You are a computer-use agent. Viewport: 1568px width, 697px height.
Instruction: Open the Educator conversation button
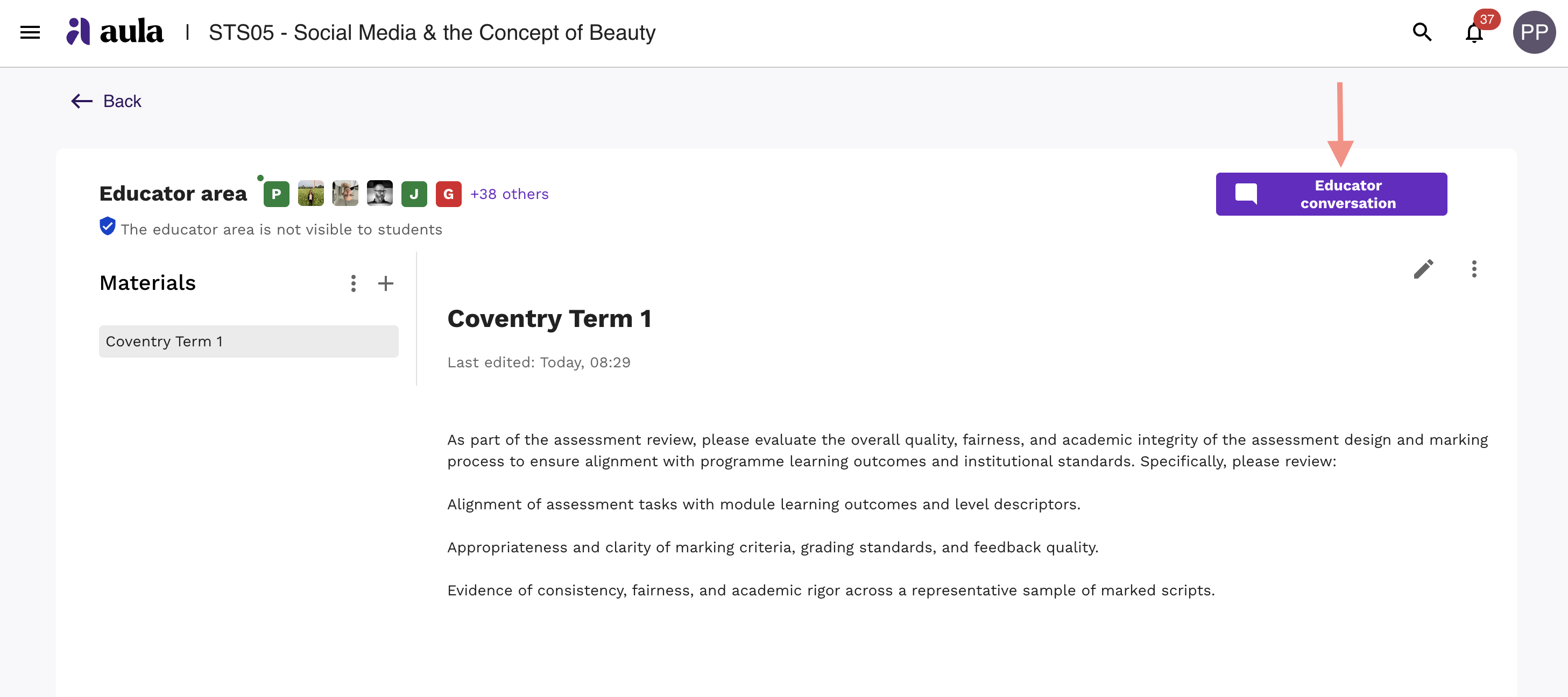1331,194
